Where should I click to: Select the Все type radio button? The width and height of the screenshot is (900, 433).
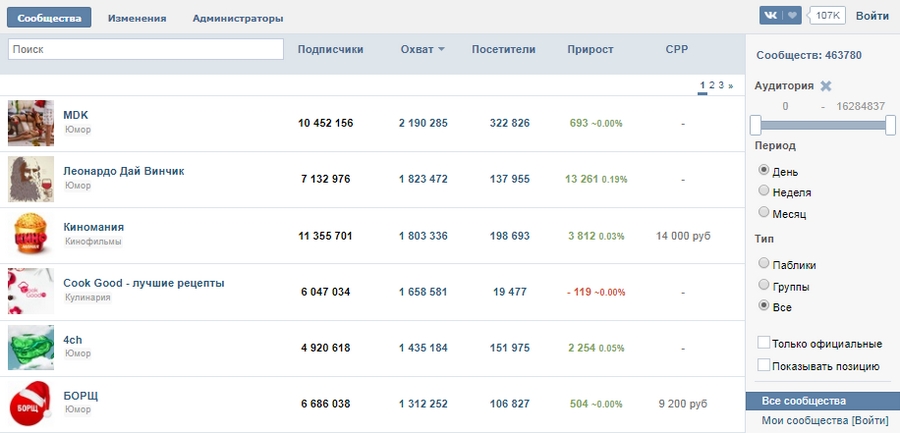(x=763, y=306)
